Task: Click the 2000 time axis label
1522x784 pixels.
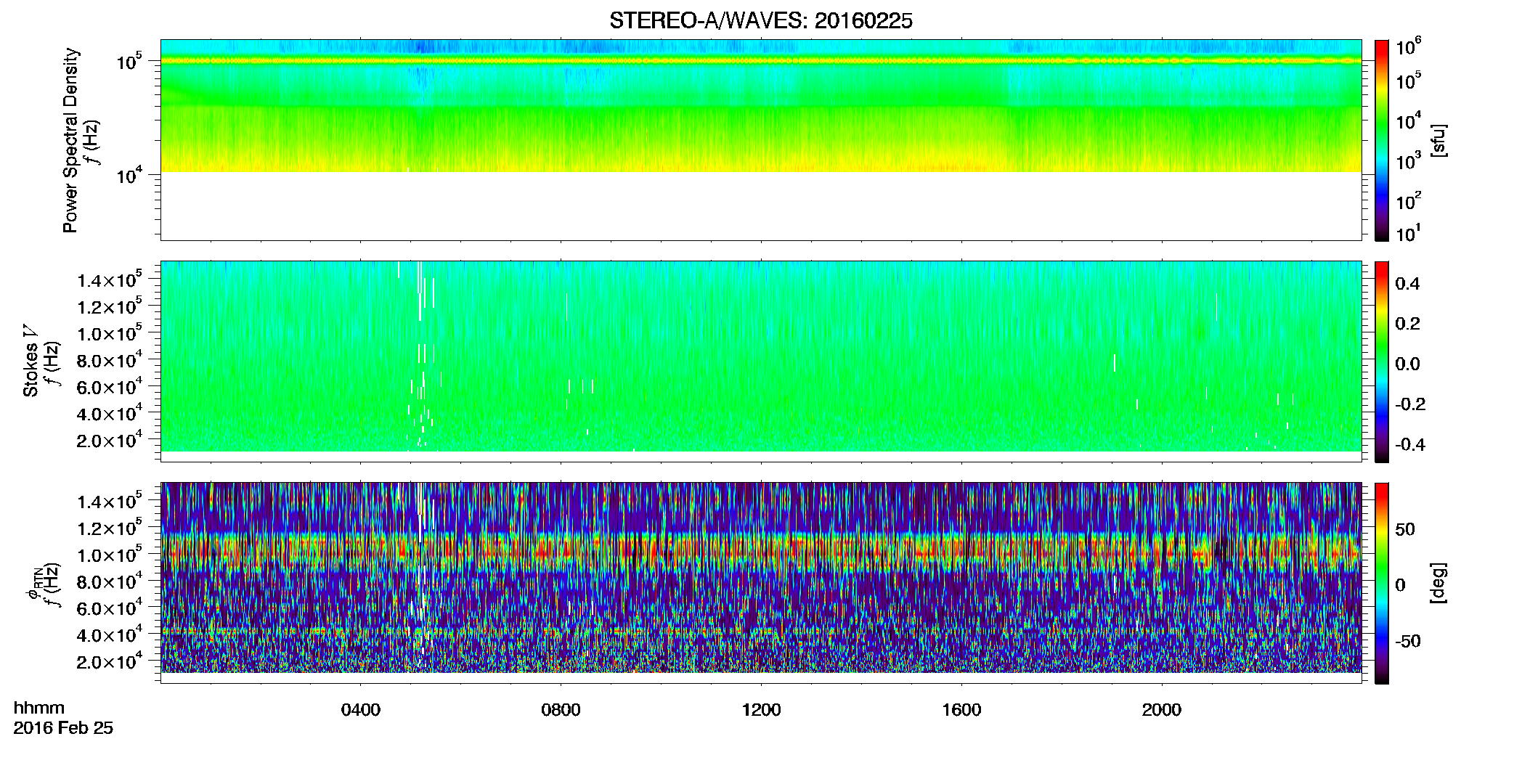Action: click(x=1162, y=710)
